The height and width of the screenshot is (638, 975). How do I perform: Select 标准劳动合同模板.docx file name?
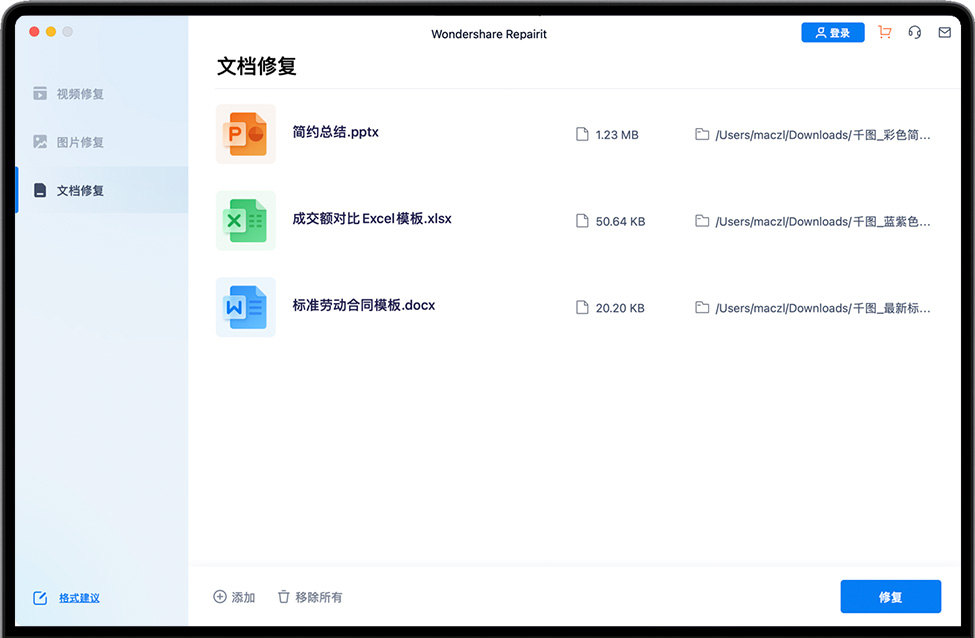[363, 305]
